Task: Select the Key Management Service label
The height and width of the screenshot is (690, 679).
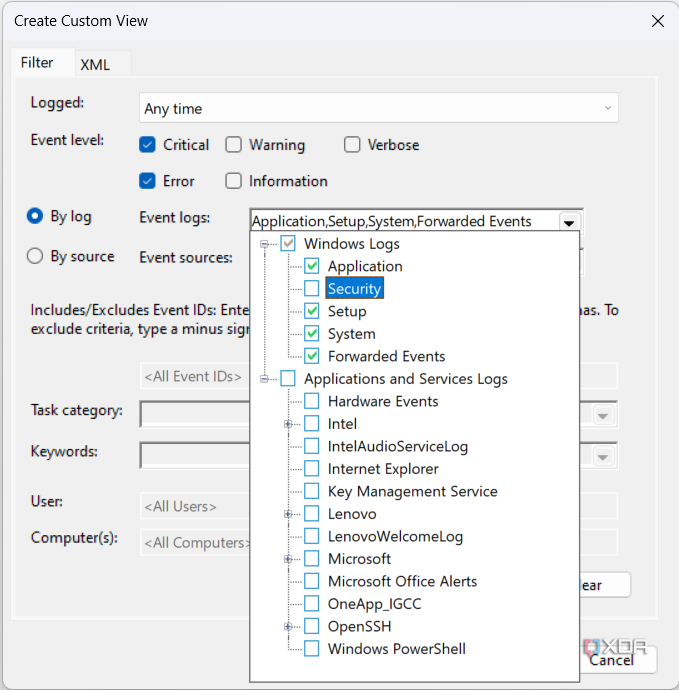Action: click(412, 491)
